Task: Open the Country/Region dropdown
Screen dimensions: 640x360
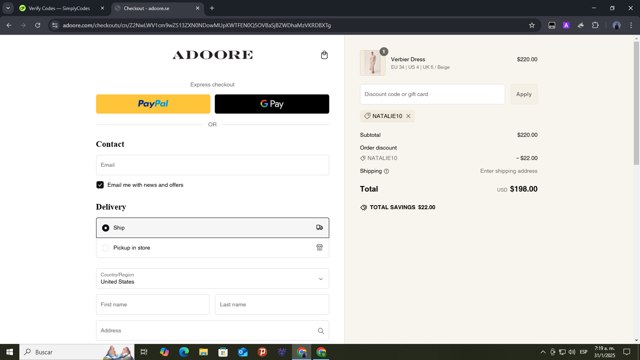Action: click(212, 278)
